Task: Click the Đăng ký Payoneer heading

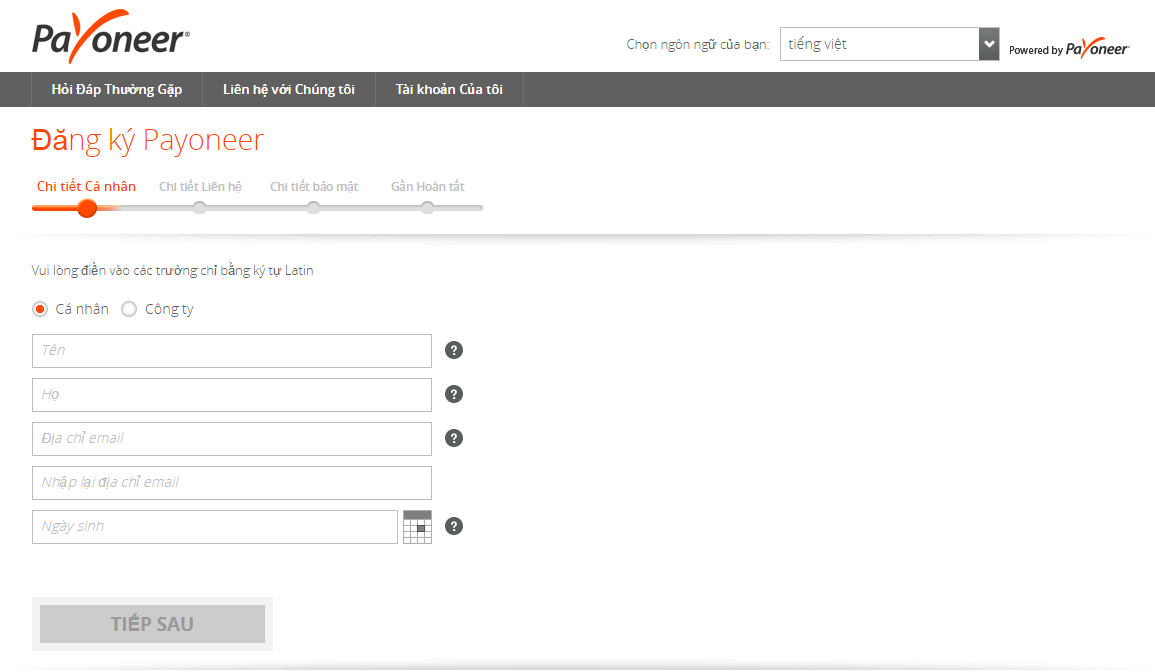Action: click(147, 141)
